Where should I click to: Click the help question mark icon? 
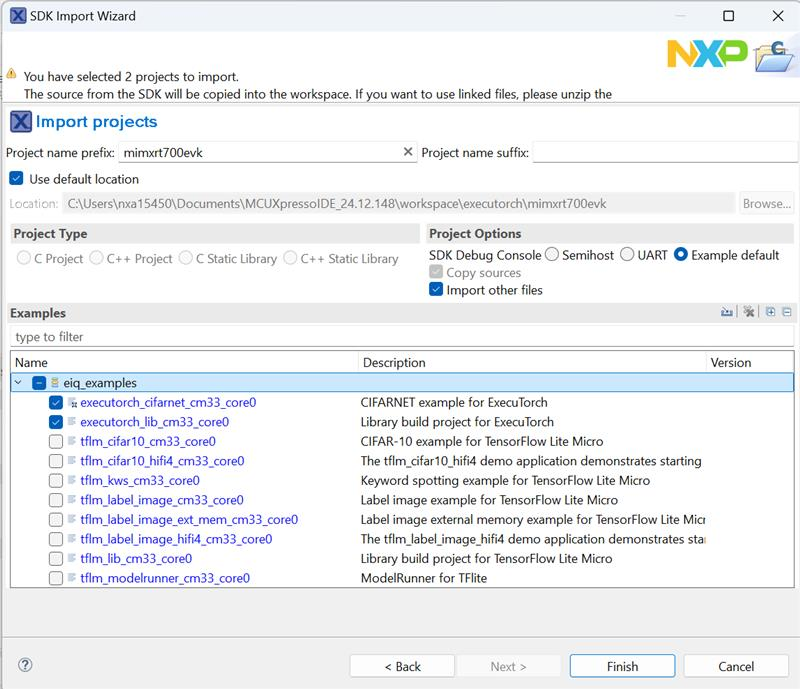(26, 665)
